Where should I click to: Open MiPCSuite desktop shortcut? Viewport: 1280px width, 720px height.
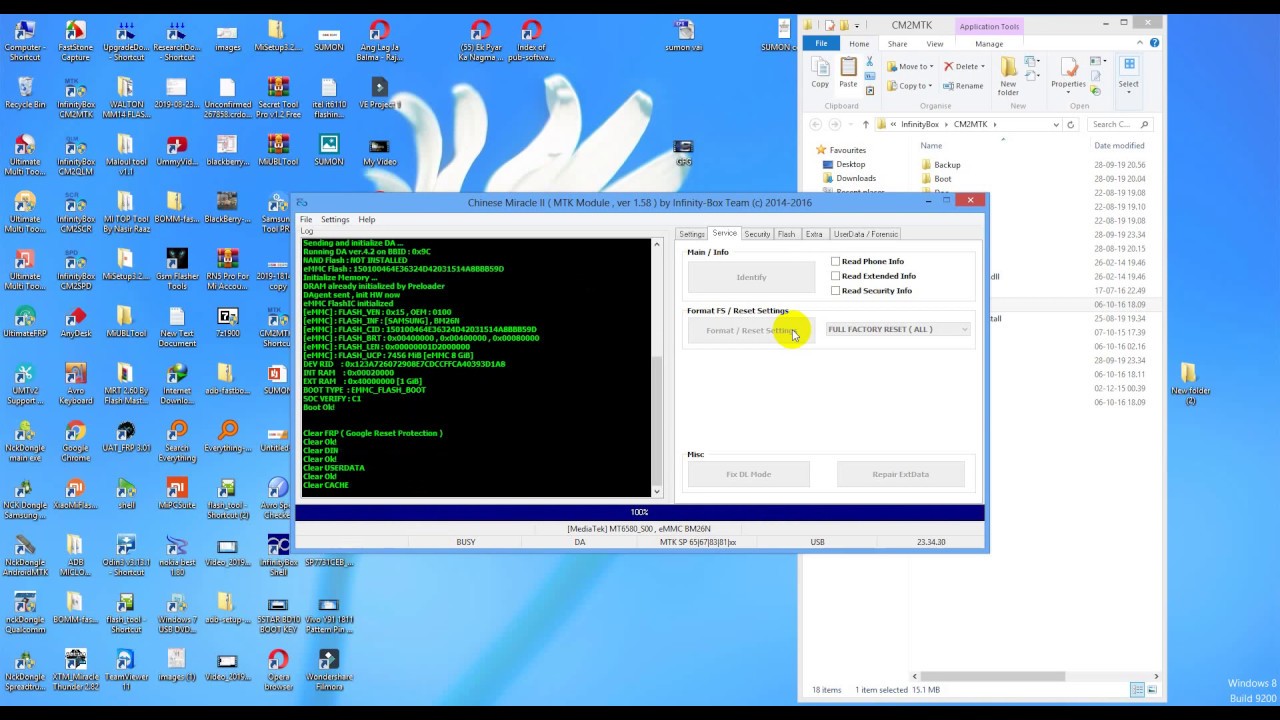(x=177, y=493)
